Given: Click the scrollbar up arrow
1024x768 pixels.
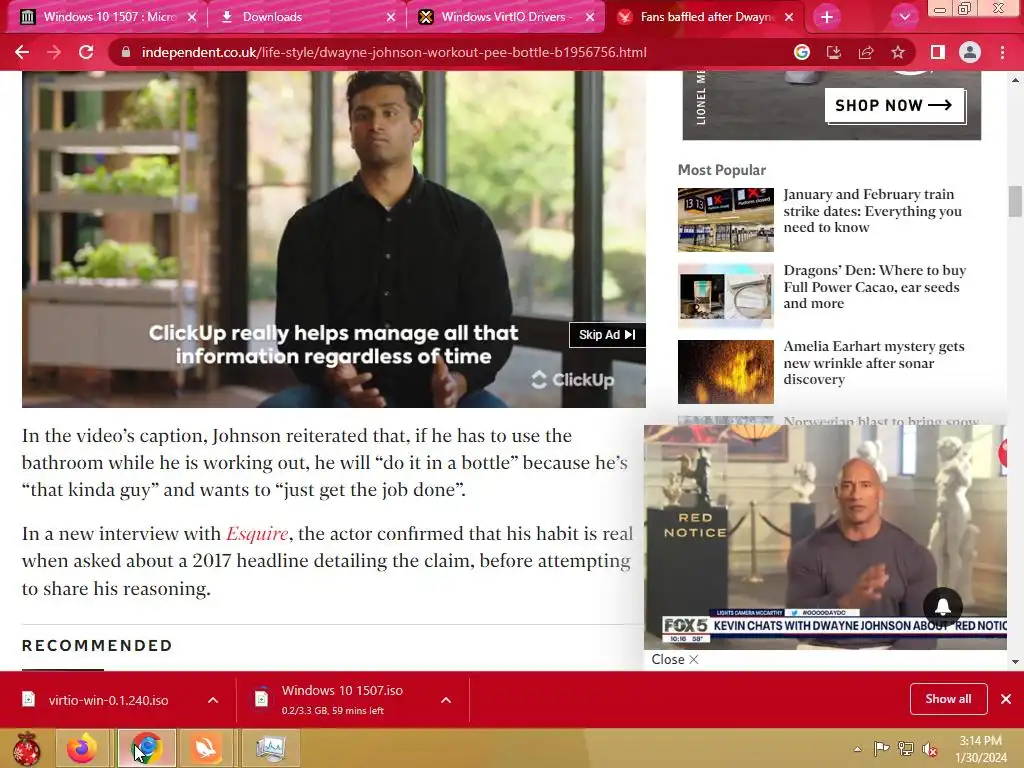Looking at the screenshot, I should 1015,80.
